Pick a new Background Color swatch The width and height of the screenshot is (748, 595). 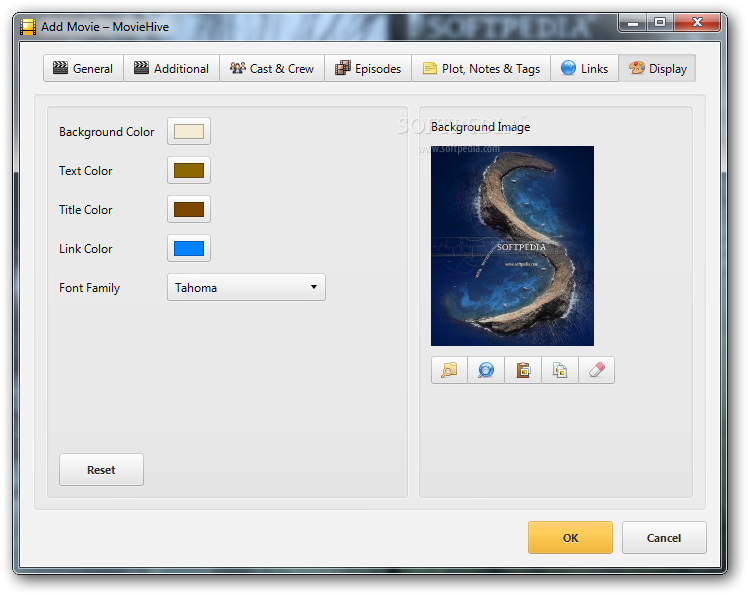189,131
